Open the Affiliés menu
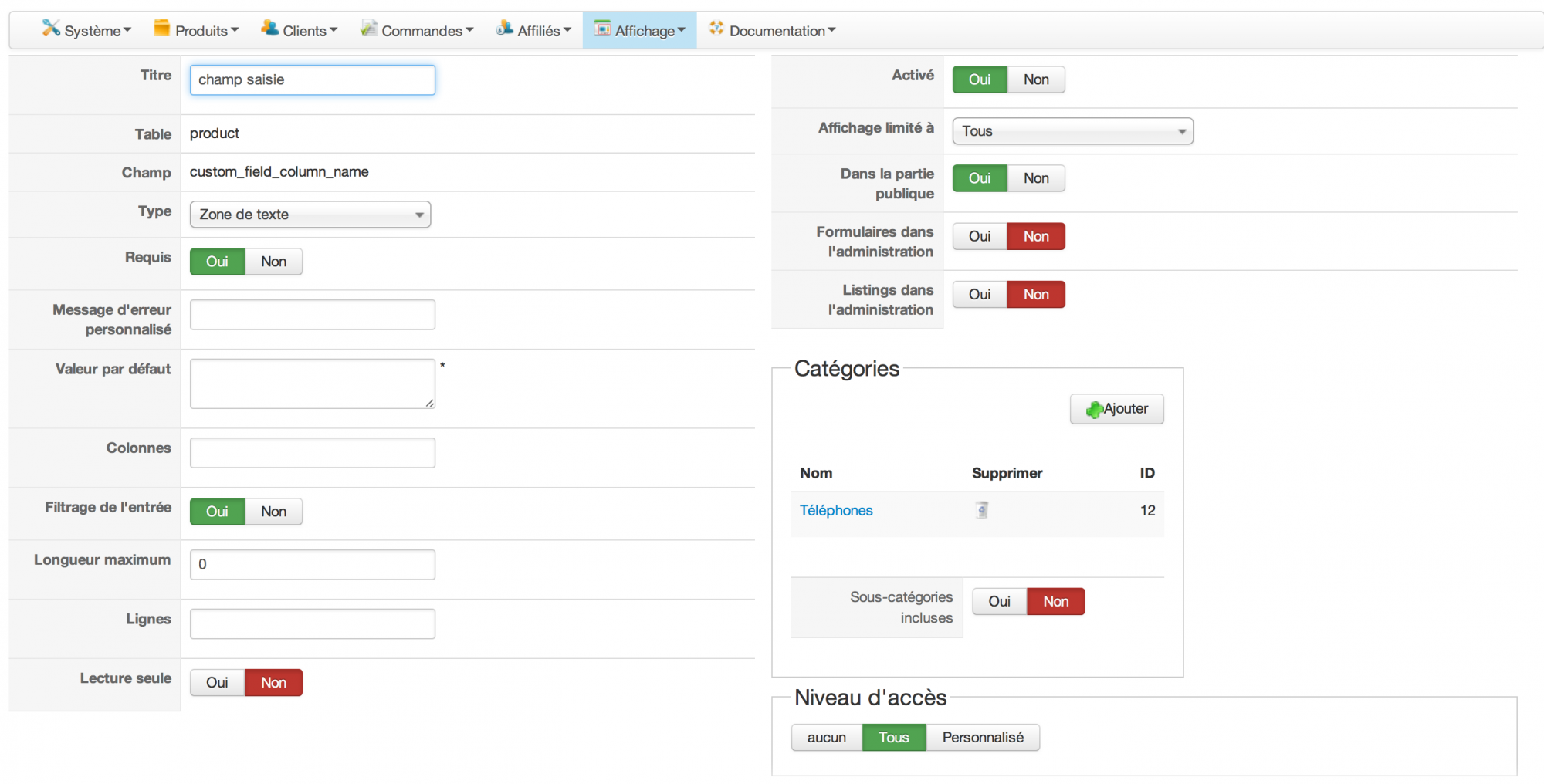The image size is (1544, 784). pos(534,31)
